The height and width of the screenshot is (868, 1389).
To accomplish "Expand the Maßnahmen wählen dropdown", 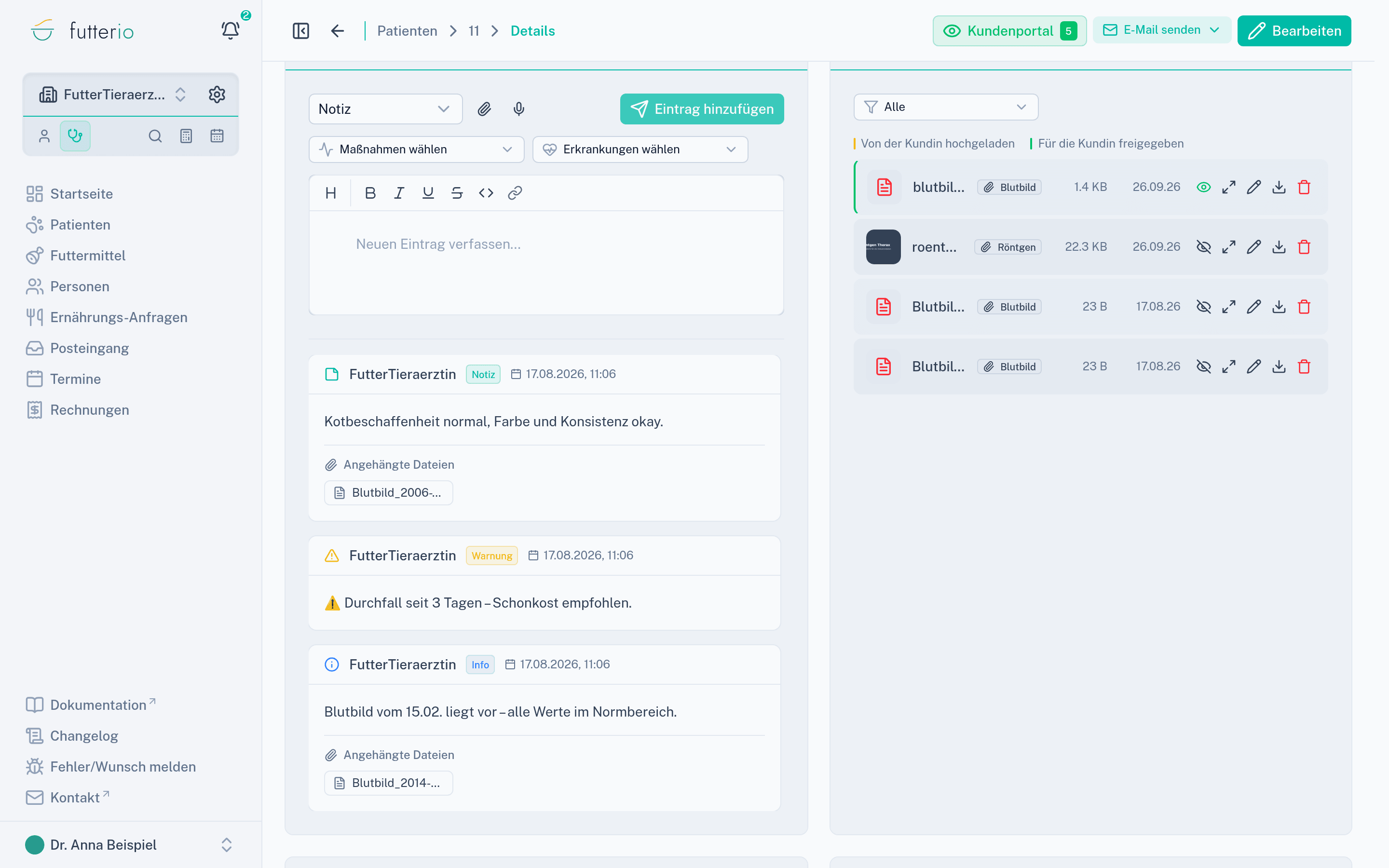I will pyautogui.click(x=417, y=149).
